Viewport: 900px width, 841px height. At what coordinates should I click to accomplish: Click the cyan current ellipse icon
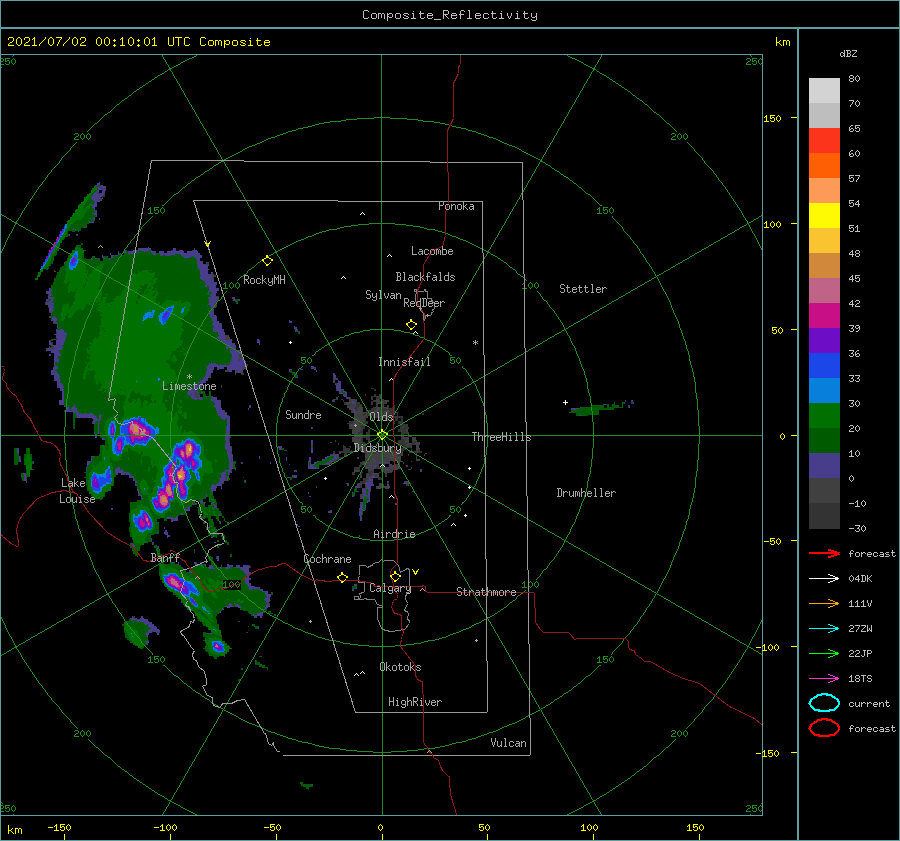tap(824, 703)
